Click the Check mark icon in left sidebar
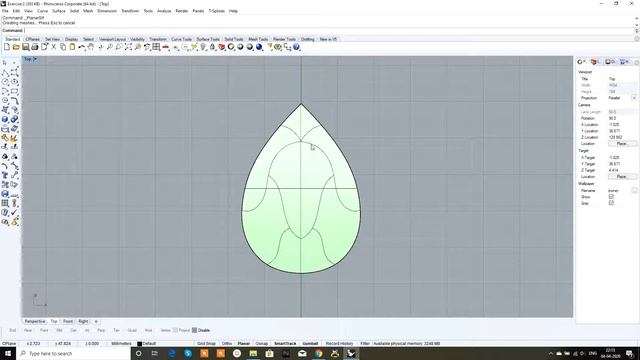This screenshot has width=640, height=360. tap(14, 213)
